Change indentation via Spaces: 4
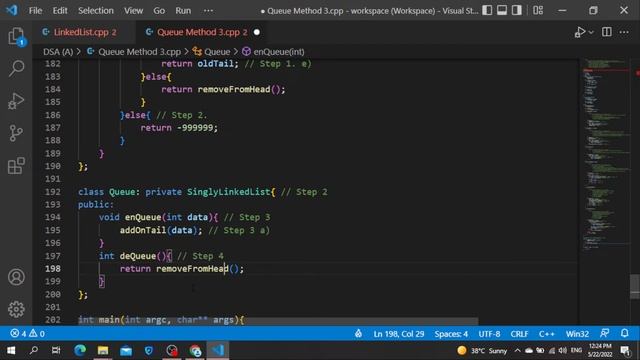This screenshot has height=360, width=640. click(x=451, y=334)
